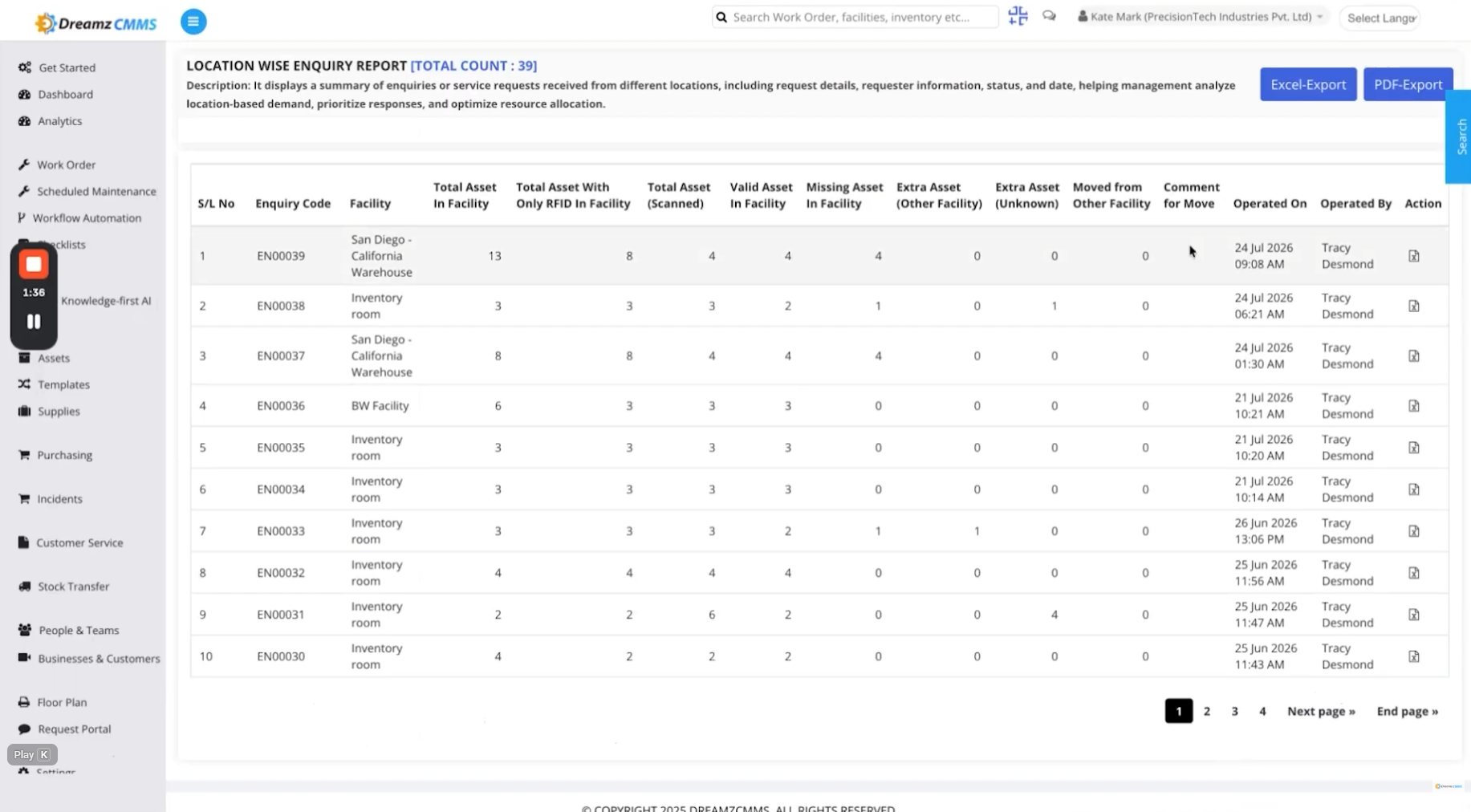Click 26 Jun 2026 13:06 PM cell
Screen dimensions: 1471x812
[1266, 531]
